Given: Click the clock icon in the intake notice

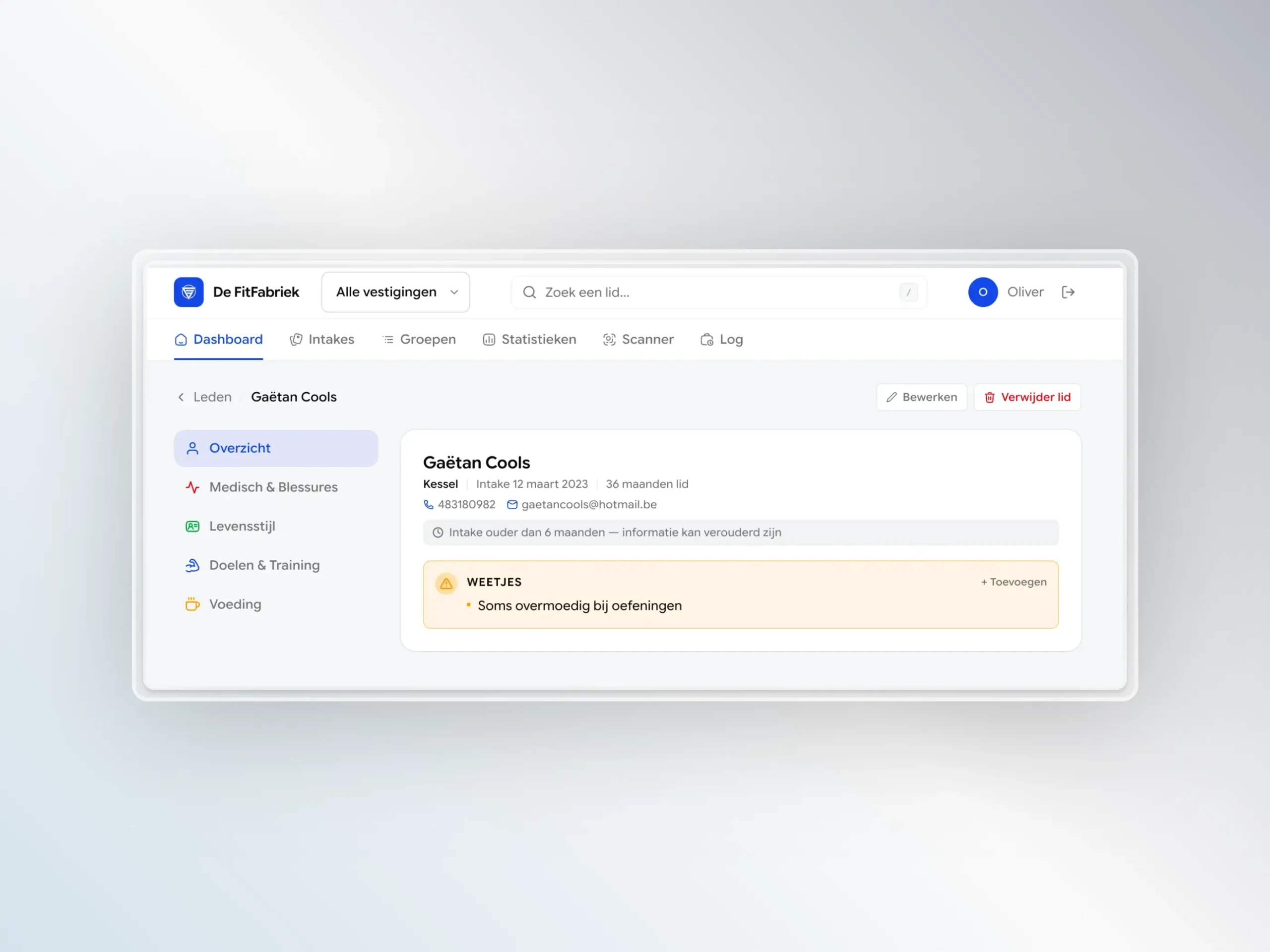Looking at the screenshot, I should (438, 533).
